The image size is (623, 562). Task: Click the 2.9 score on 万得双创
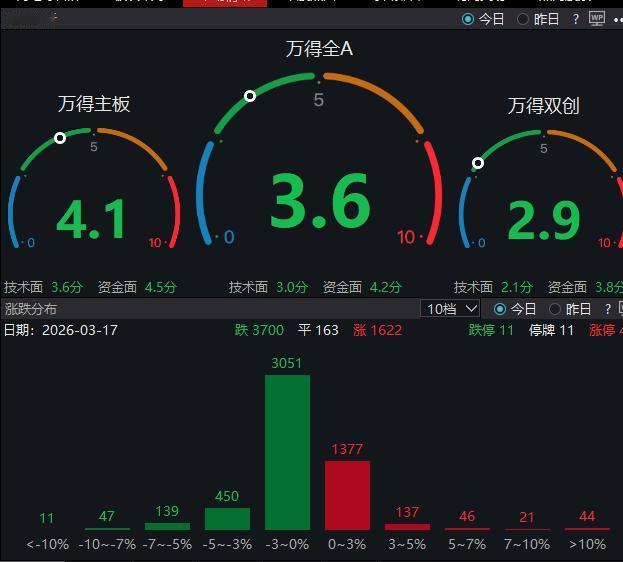pos(544,221)
